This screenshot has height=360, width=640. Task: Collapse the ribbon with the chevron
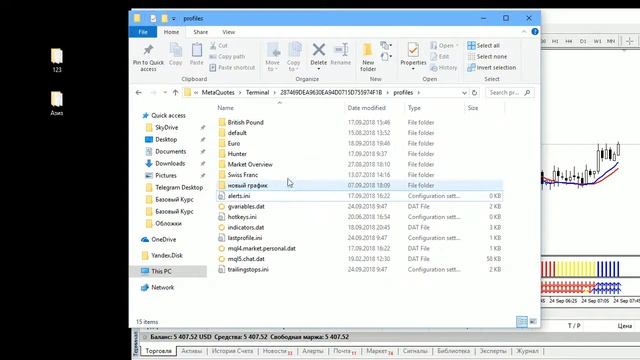524,32
